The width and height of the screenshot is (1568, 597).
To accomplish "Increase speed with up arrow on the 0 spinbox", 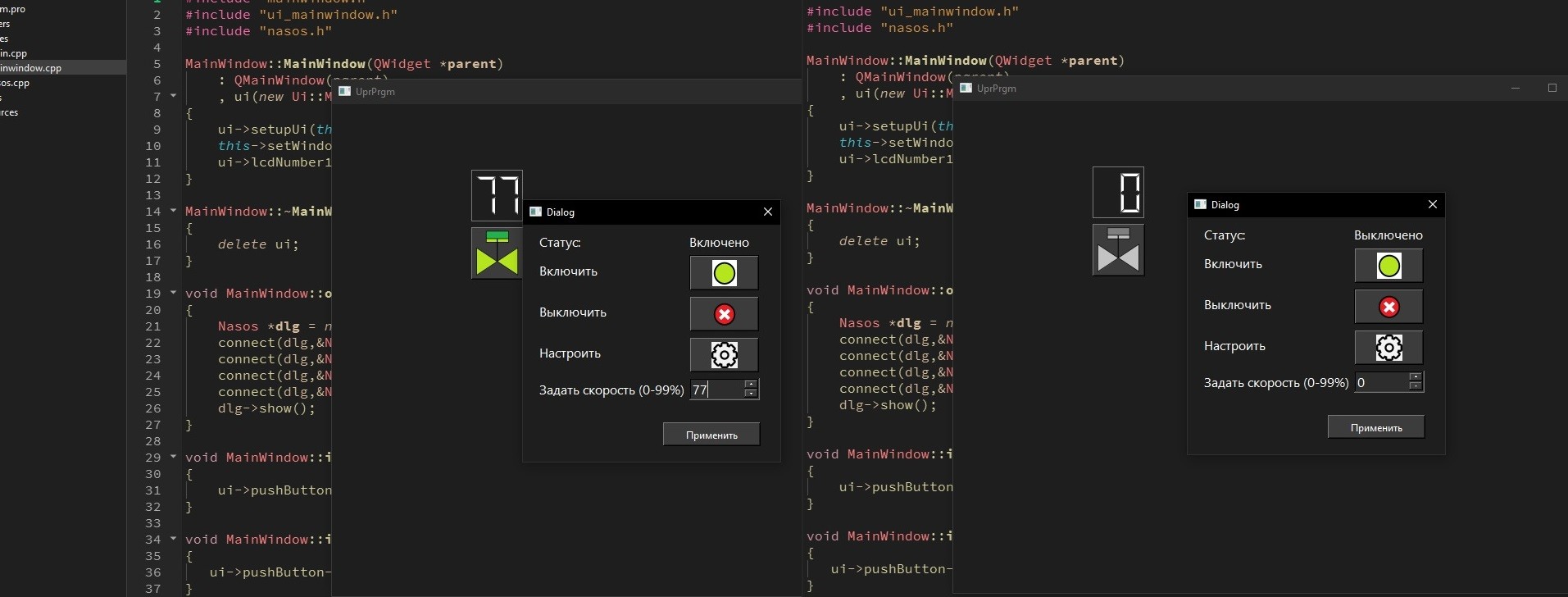I will [x=1416, y=377].
